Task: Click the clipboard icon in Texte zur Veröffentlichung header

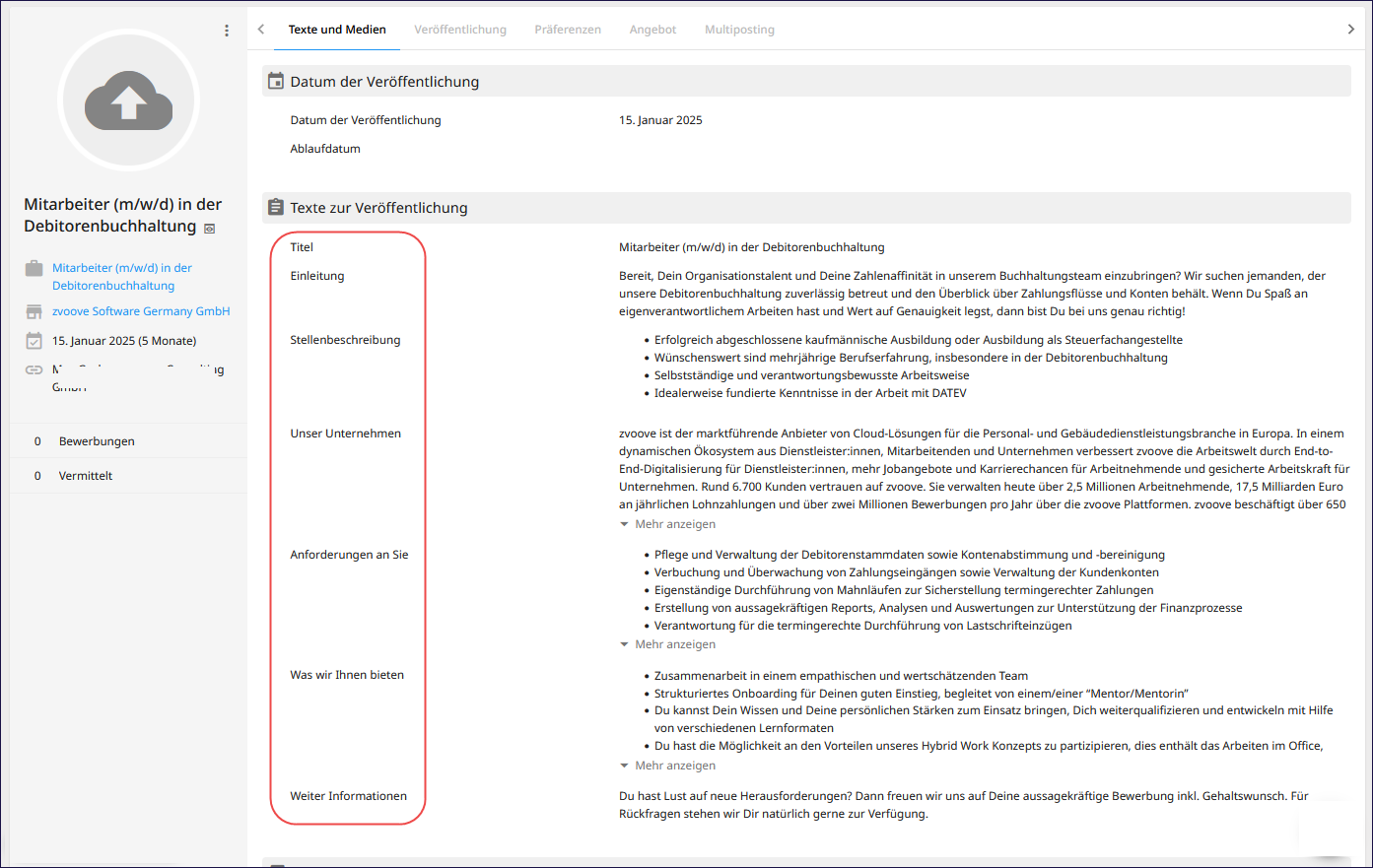Action: pos(276,207)
